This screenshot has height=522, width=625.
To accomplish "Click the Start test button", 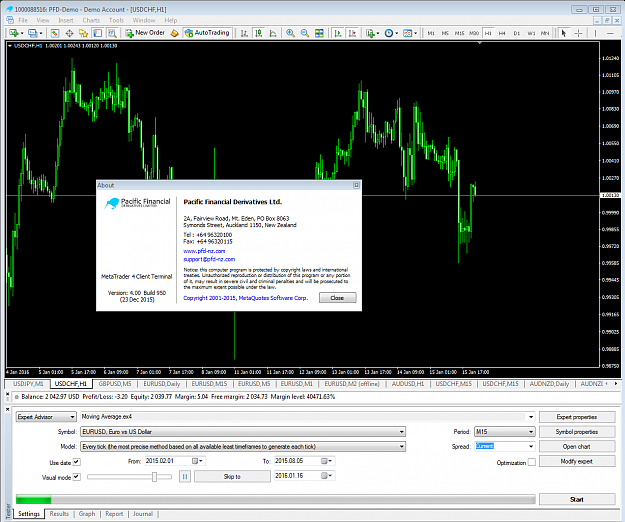I will click(577, 499).
